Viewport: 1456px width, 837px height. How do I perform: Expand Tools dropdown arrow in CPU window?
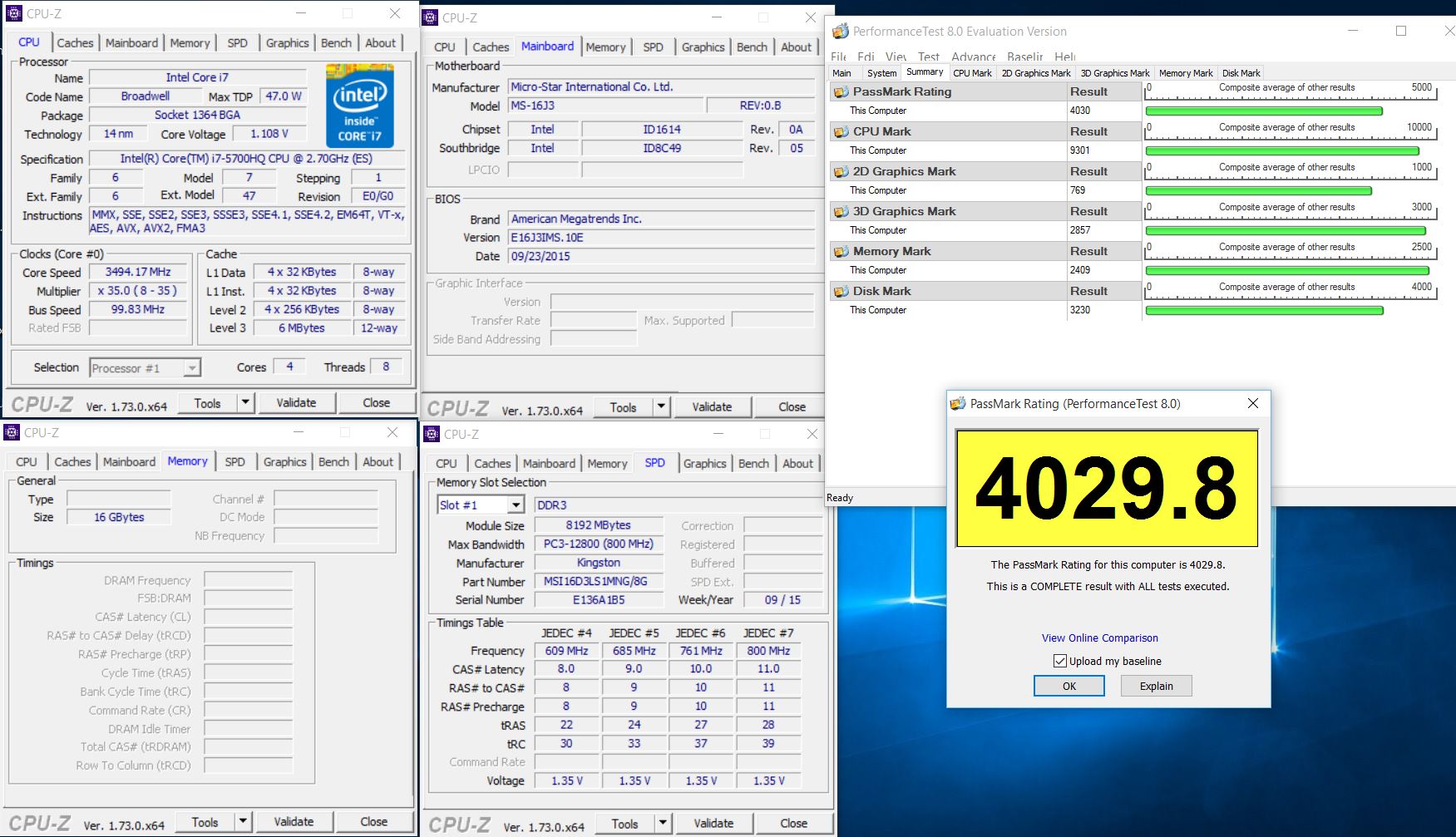tap(245, 402)
